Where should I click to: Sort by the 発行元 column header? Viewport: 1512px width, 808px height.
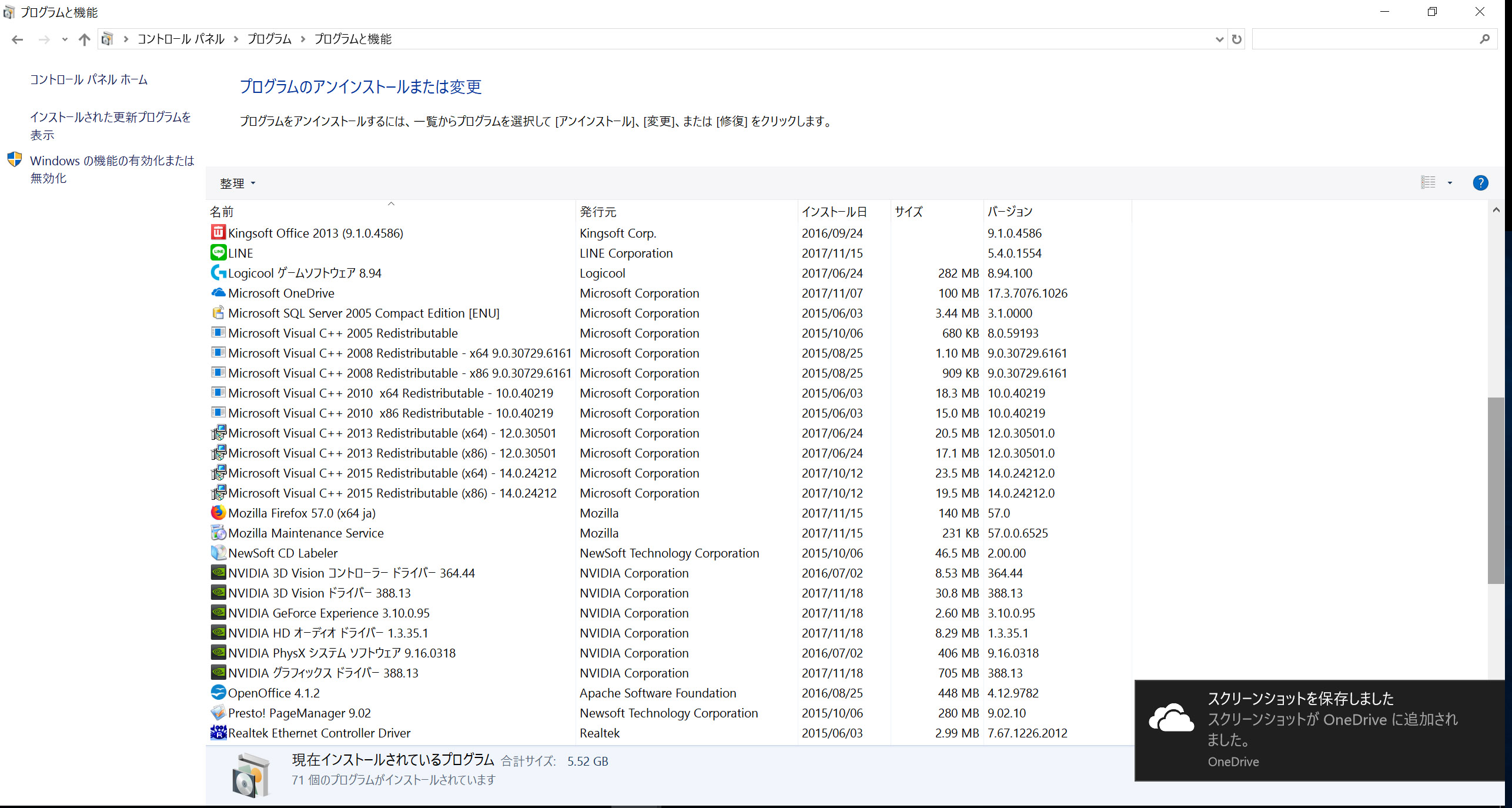(x=598, y=212)
